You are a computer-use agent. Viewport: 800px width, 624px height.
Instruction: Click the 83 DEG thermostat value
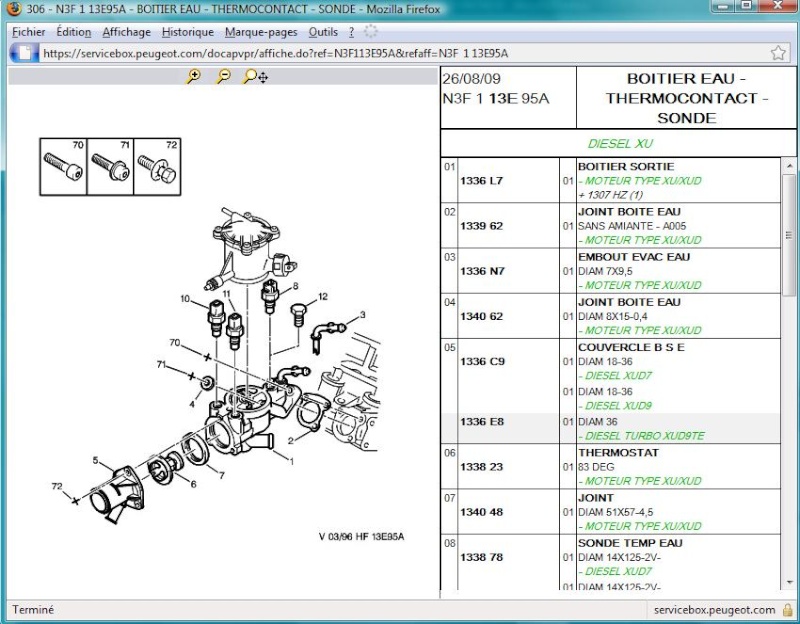click(596, 467)
